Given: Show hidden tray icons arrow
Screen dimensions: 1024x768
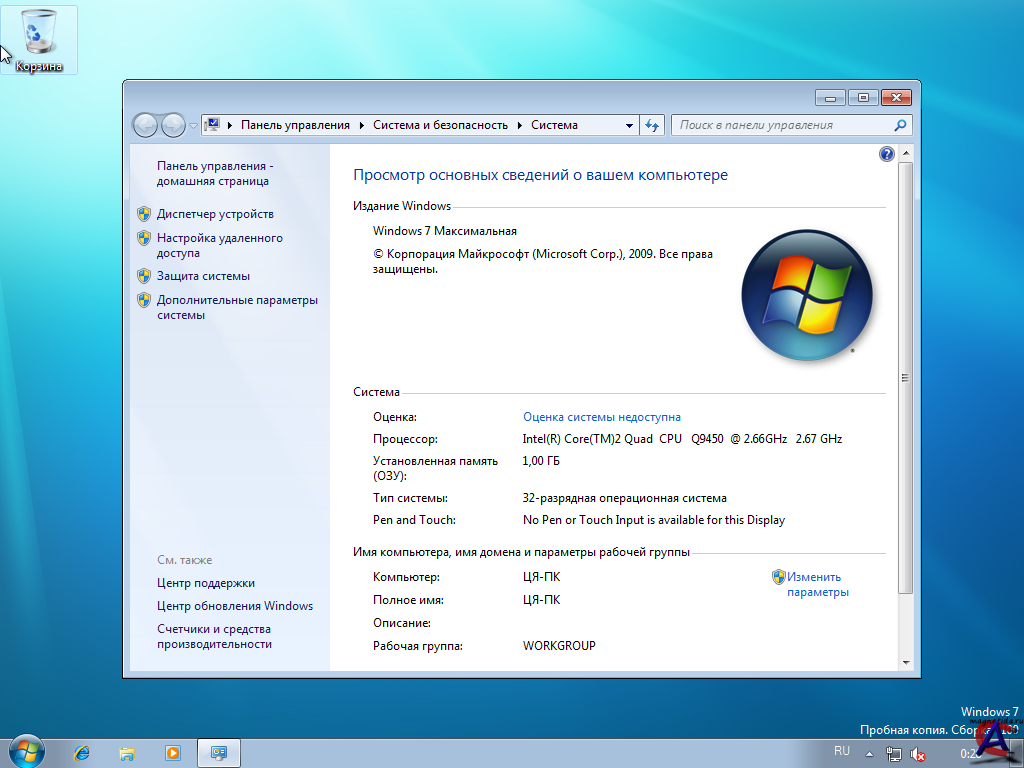Looking at the screenshot, I should point(869,754).
